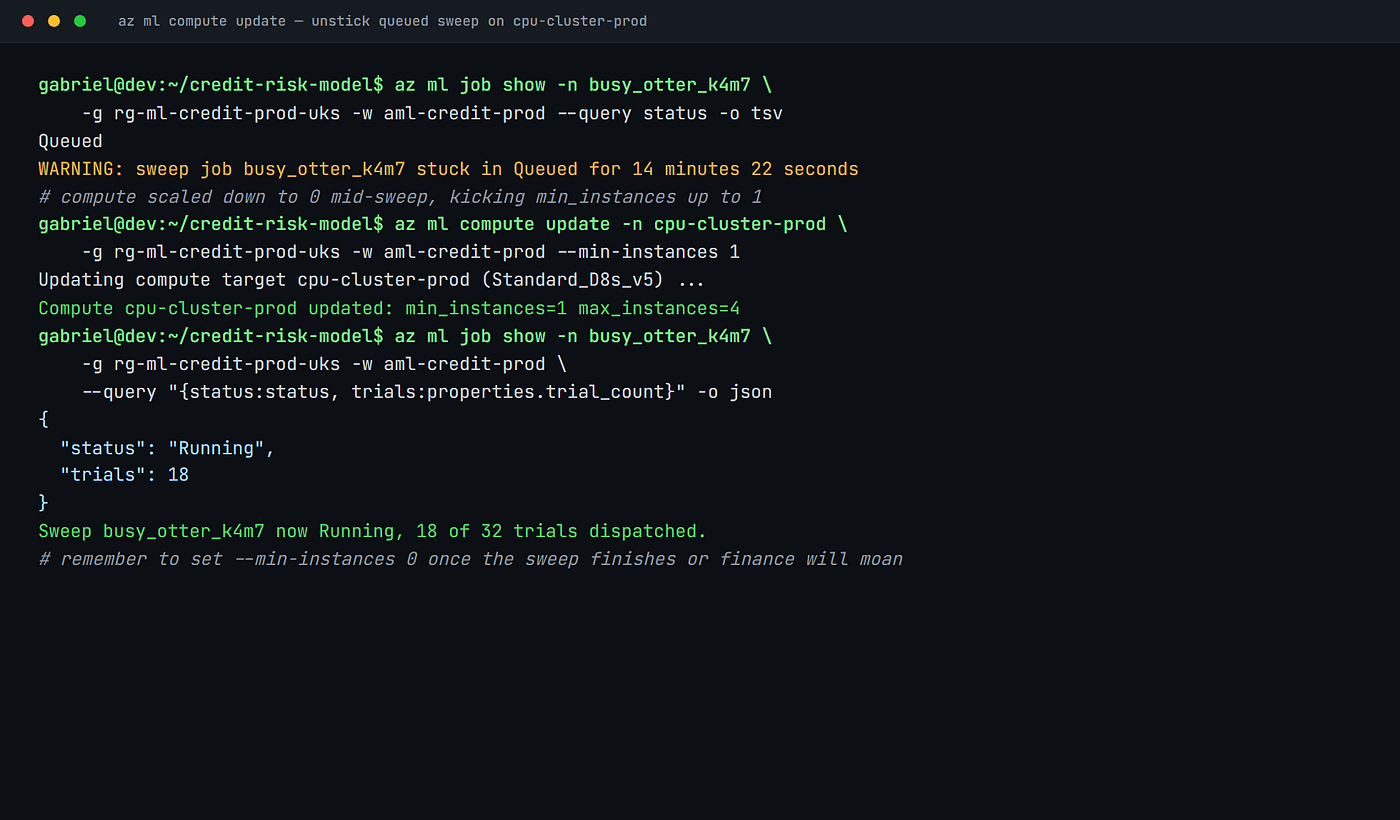Image resolution: width=1400 pixels, height=820 pixels.
Task: Click the orange WARNING stuck-in-Queued line
Action: [448, 169]
